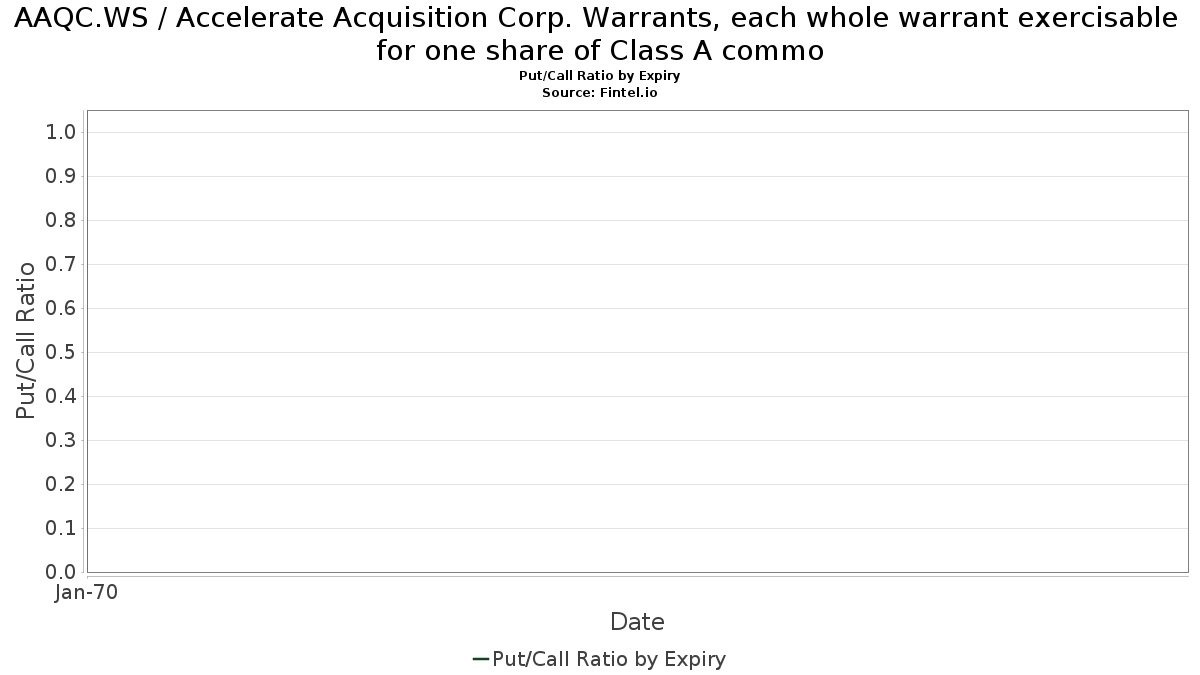Viewport: 1200px width, 675px height.
Task: Click the empty chart plot area
Action: pos(638,341)
